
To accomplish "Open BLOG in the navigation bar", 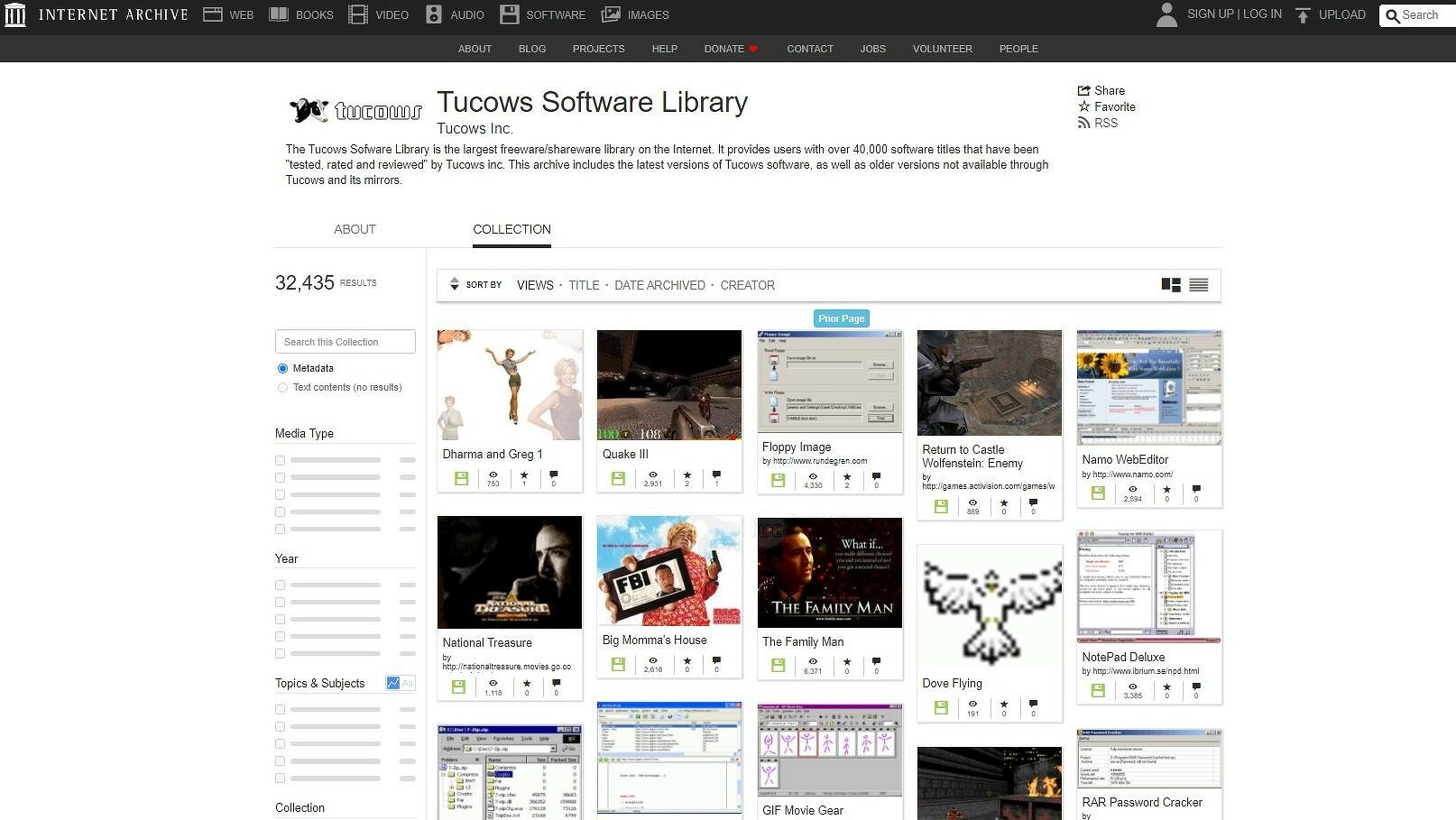I will coord(532,49).
